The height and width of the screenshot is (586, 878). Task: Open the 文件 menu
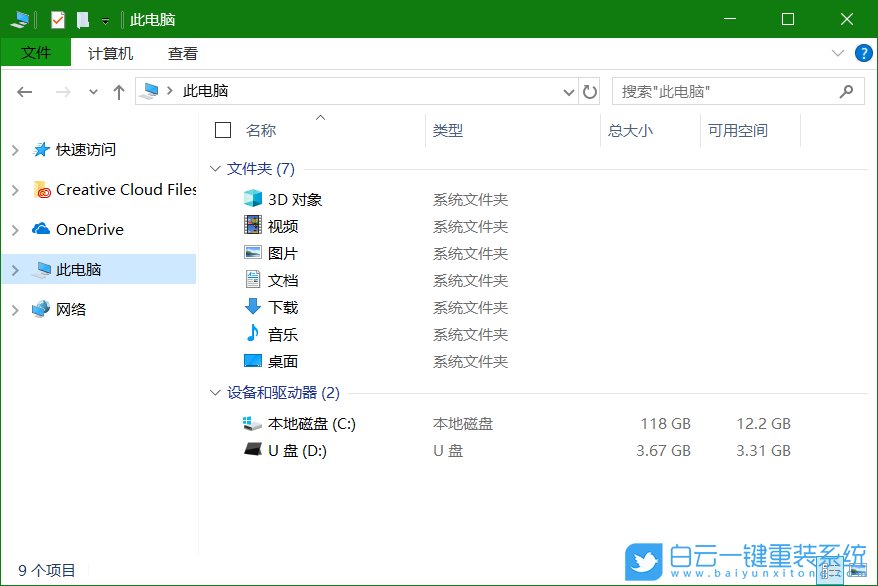(36, 53)
